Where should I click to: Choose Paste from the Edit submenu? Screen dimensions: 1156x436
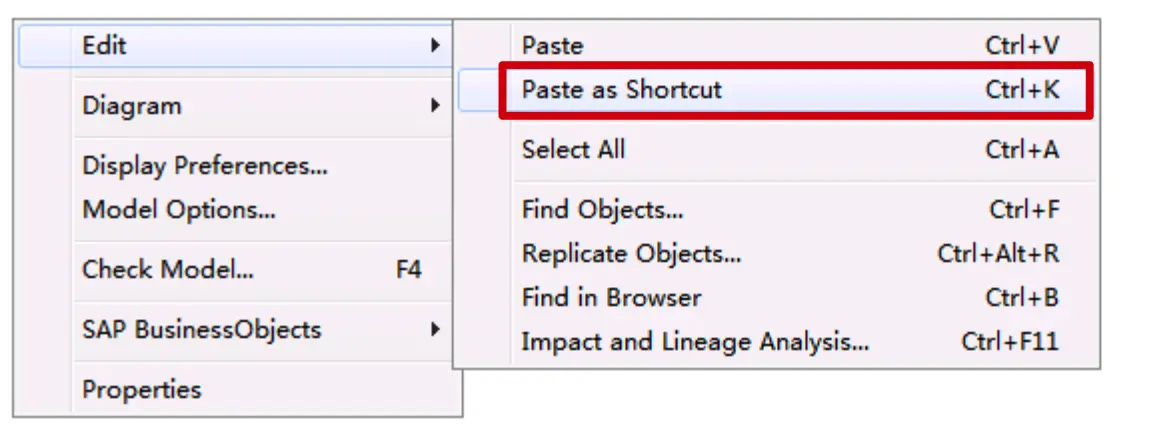[x=776, y=46]
